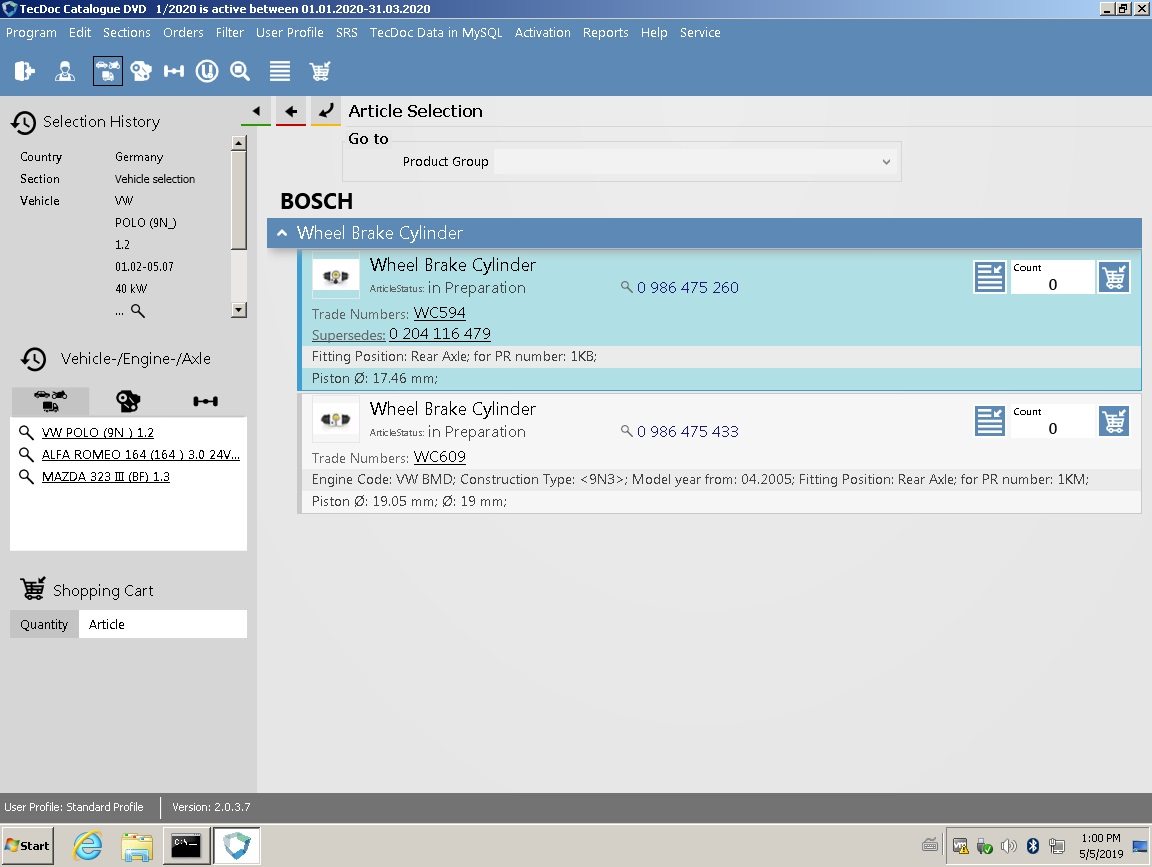Open thumbnail image of article WC594
1152x867 pixels.
coord(336,276)
